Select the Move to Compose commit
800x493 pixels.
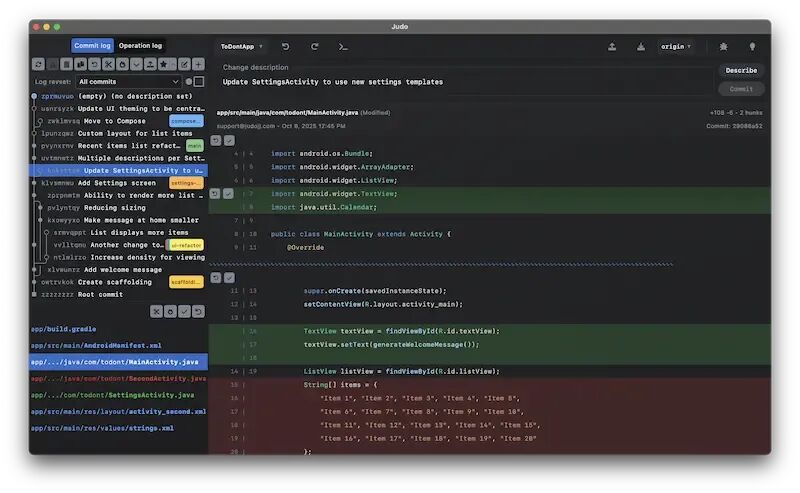tap(119, 121)
